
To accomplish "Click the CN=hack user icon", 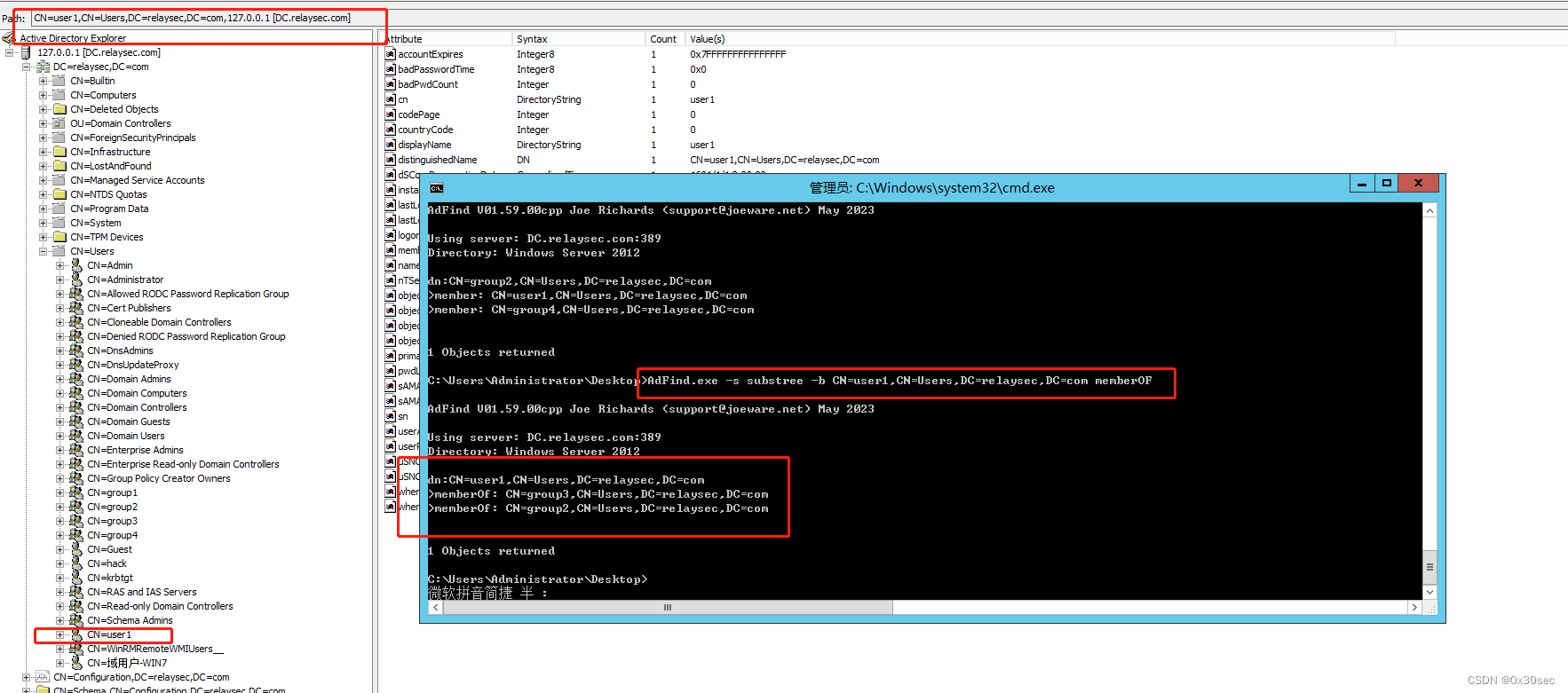I will click(76, 563).
